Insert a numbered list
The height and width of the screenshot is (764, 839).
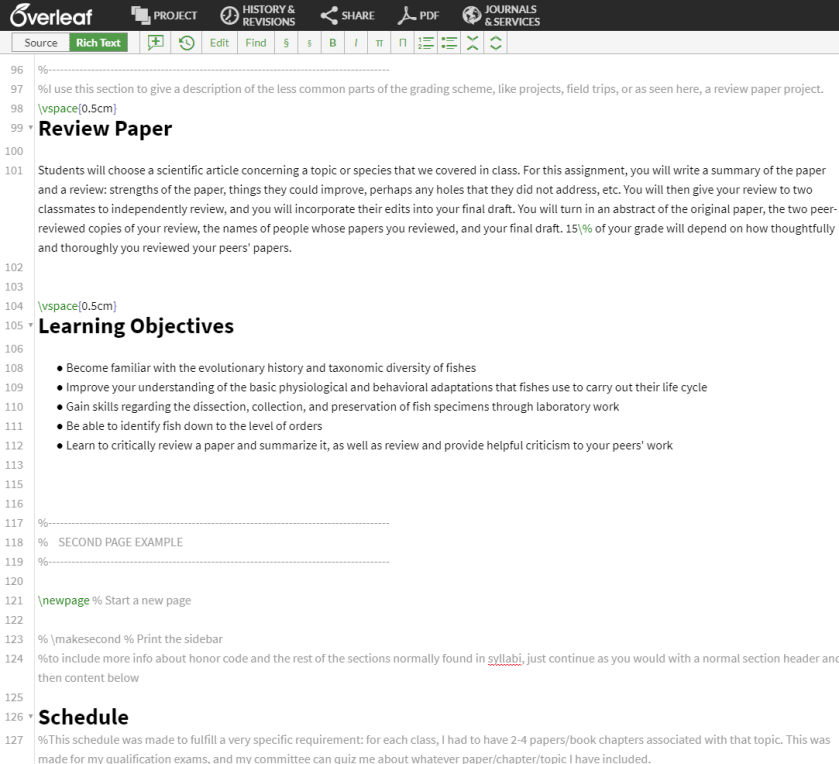point(423,43)
